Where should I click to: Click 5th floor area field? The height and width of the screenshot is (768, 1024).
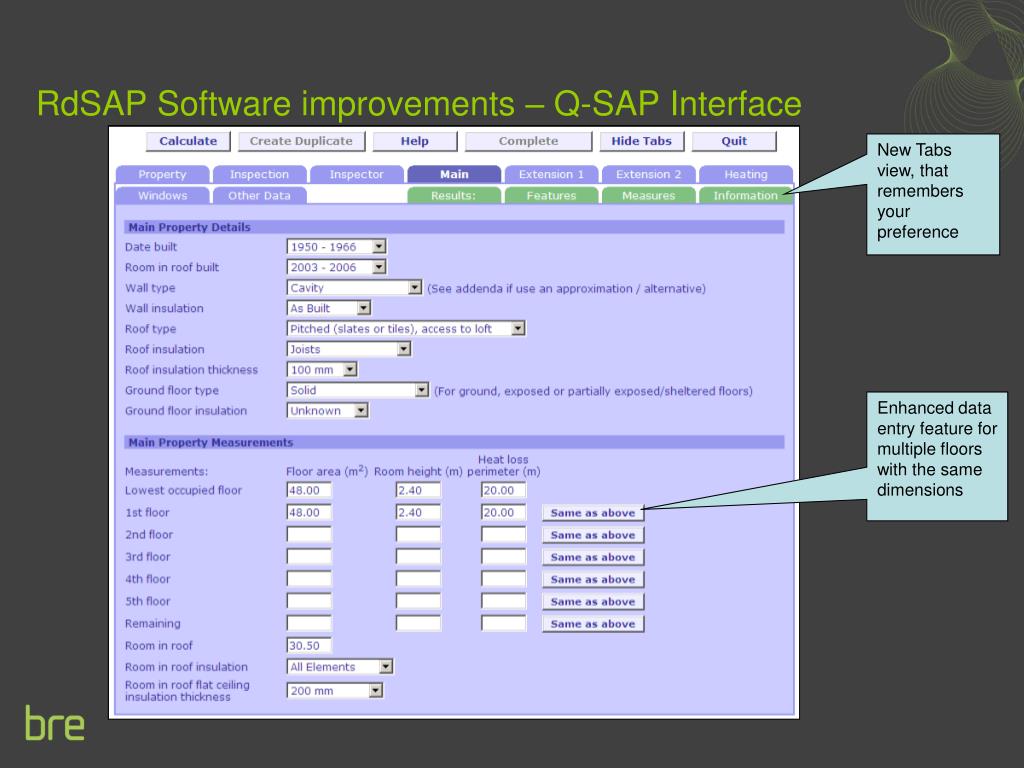tap(309, 601)
